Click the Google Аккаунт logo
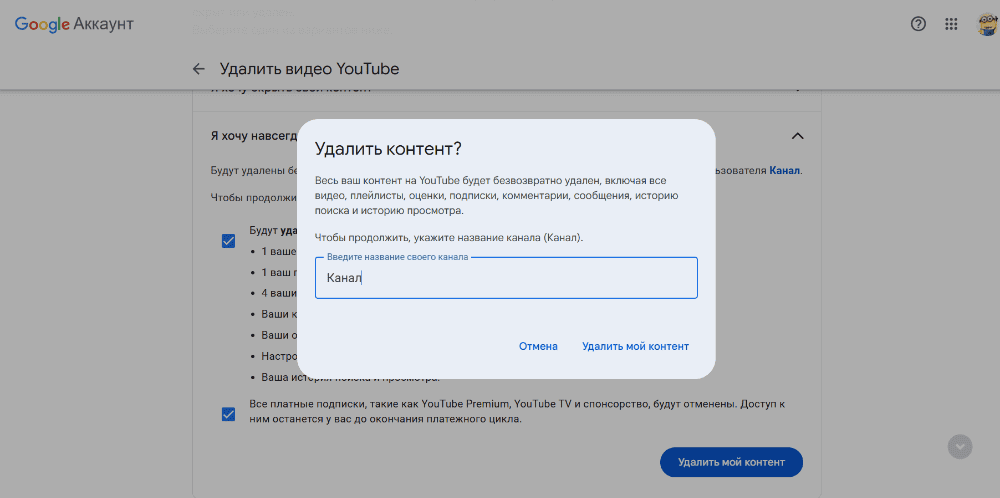Screen dimensions: 1000x498 coord(74,24)
